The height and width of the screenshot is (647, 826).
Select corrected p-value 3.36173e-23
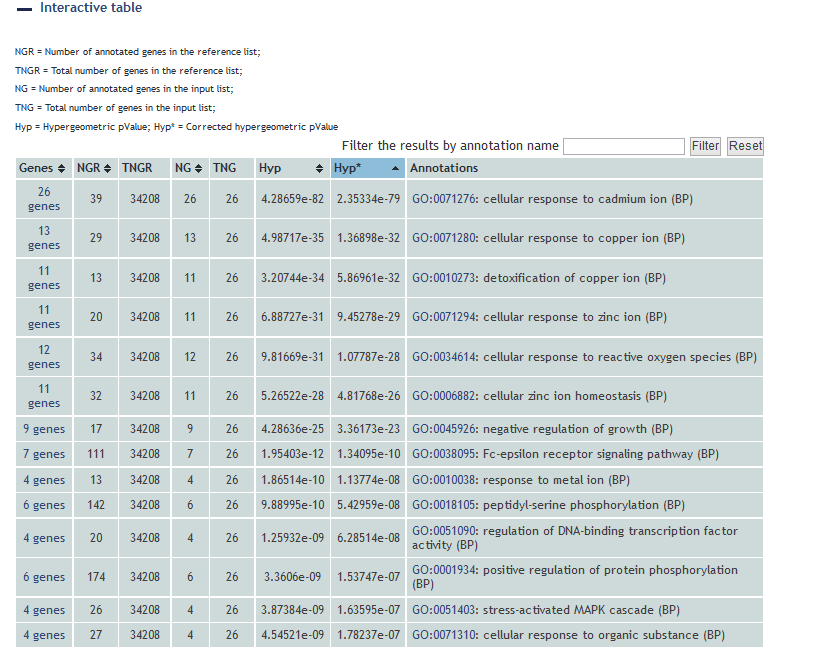pos(368,429)
